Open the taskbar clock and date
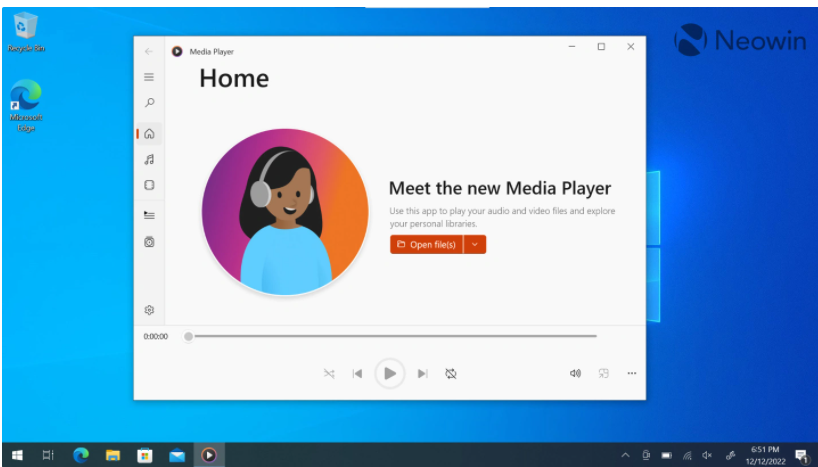The height and width of the screenshot is (467, 818). 765,455
